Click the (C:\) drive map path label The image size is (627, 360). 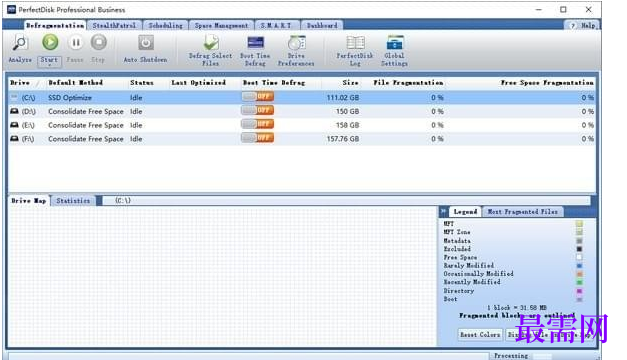[x=122, y=200]
